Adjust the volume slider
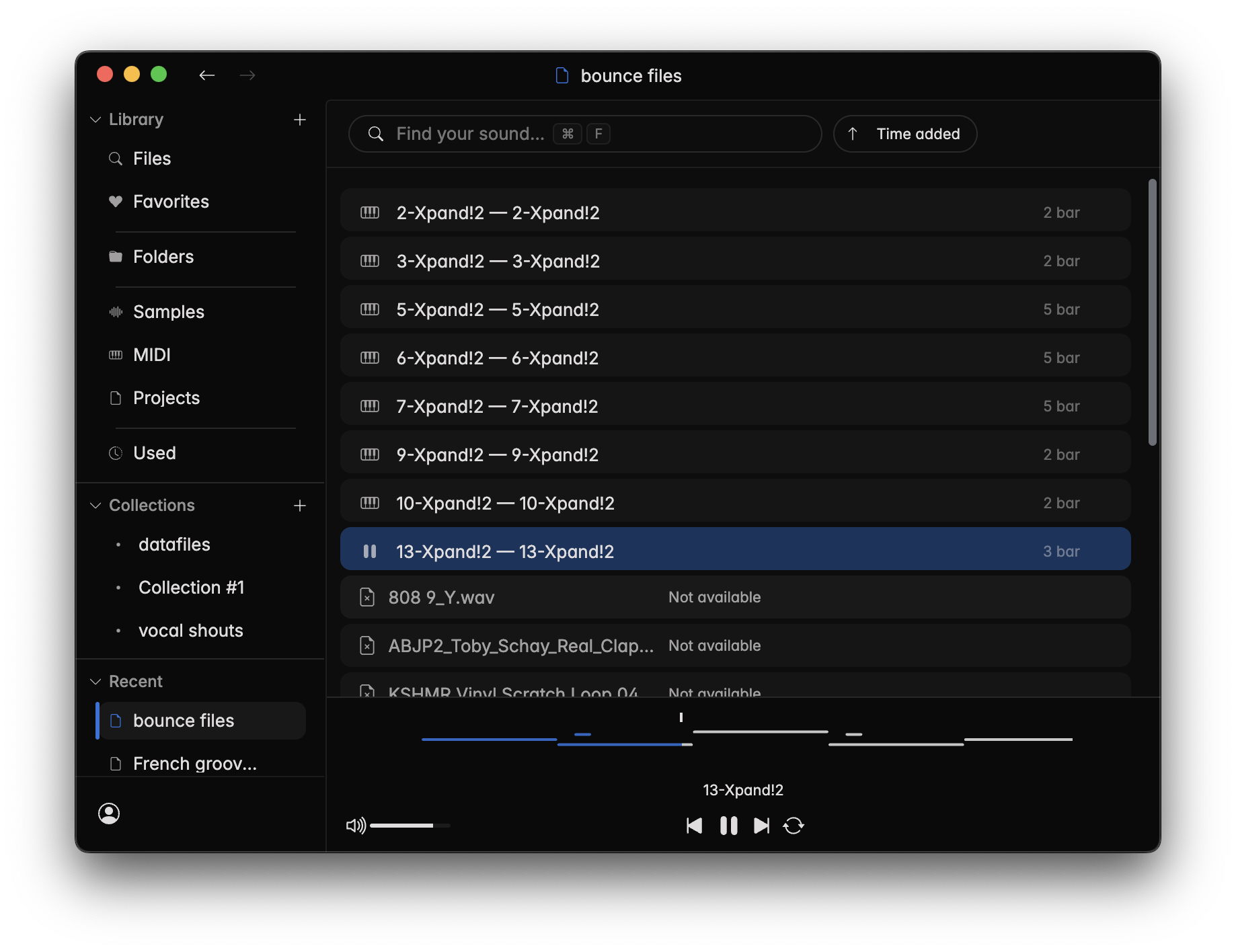The width and height of the screenshot is (1236, 952). [x=410, y=826]
